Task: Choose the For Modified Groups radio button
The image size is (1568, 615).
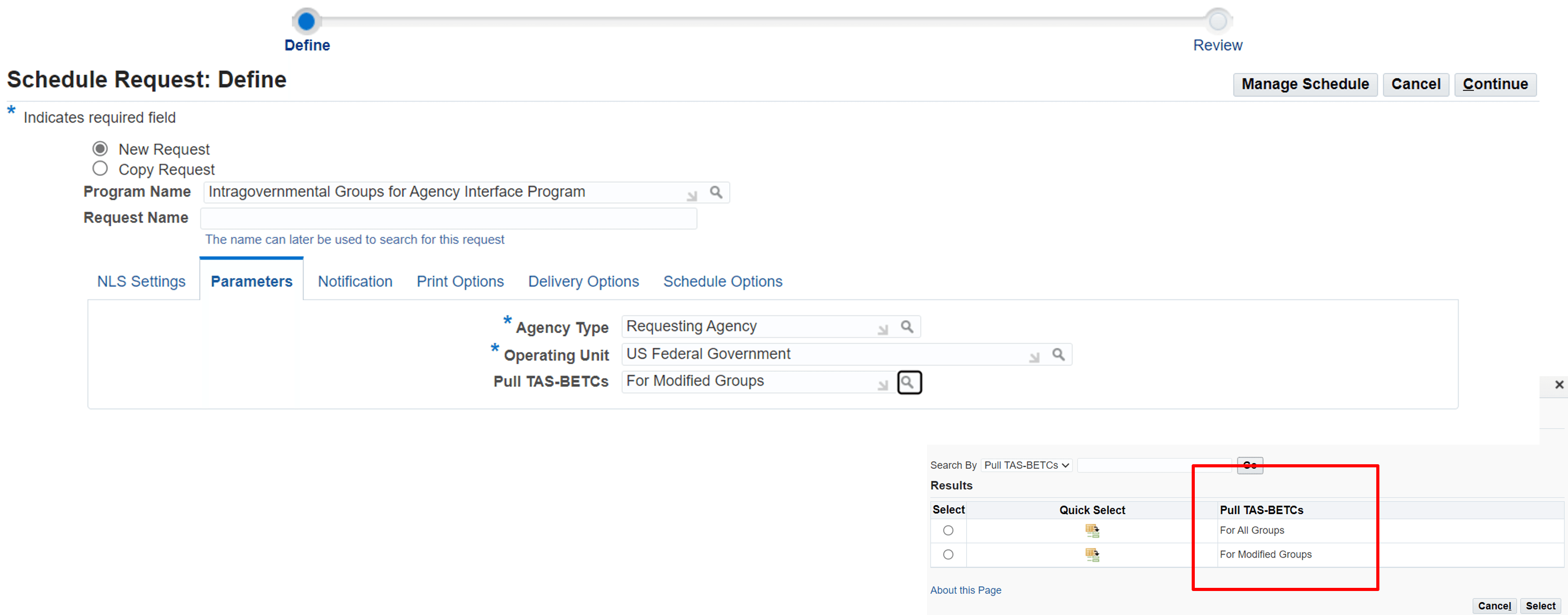Action: [x=948, y=555]
